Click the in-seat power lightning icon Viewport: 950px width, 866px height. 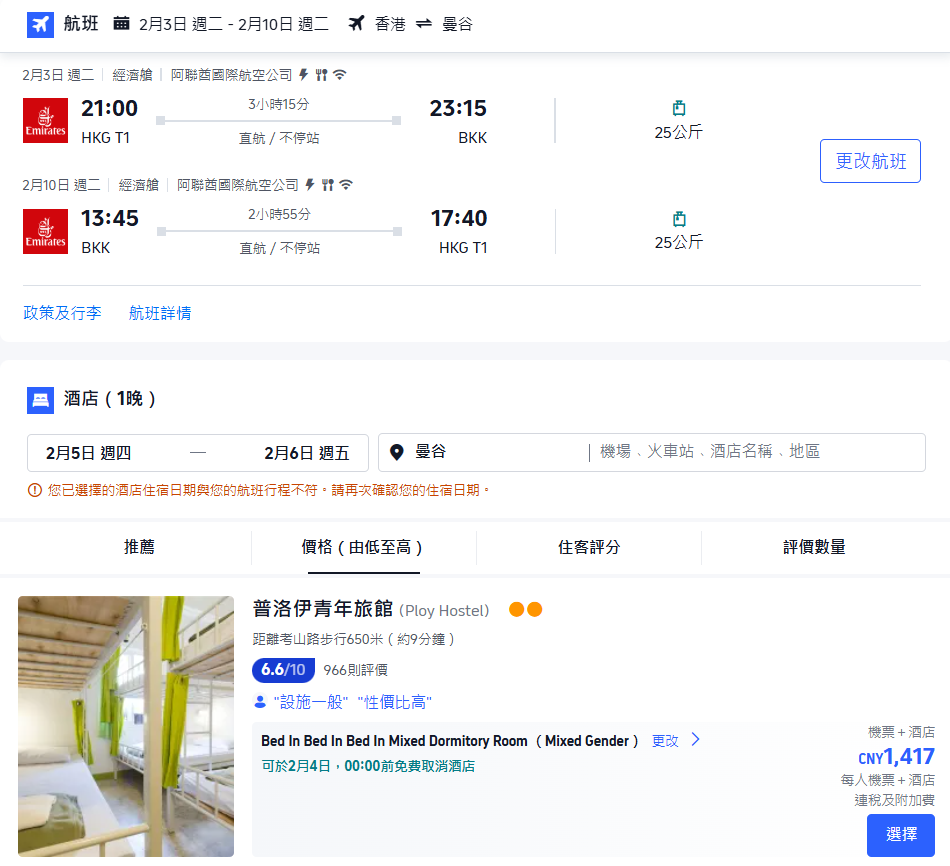304,74
